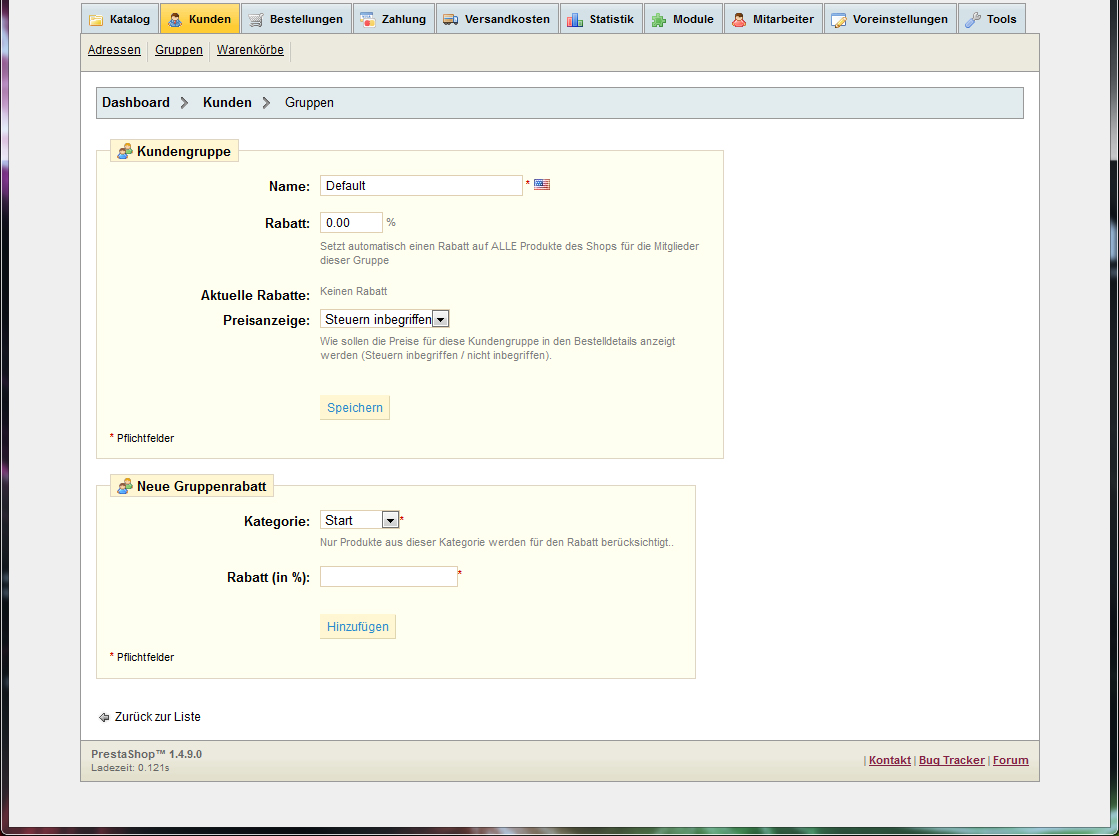This screenshot has width=1119, height=836.
Task: Click the Katalog folder icon
Action: click(96, 20)
